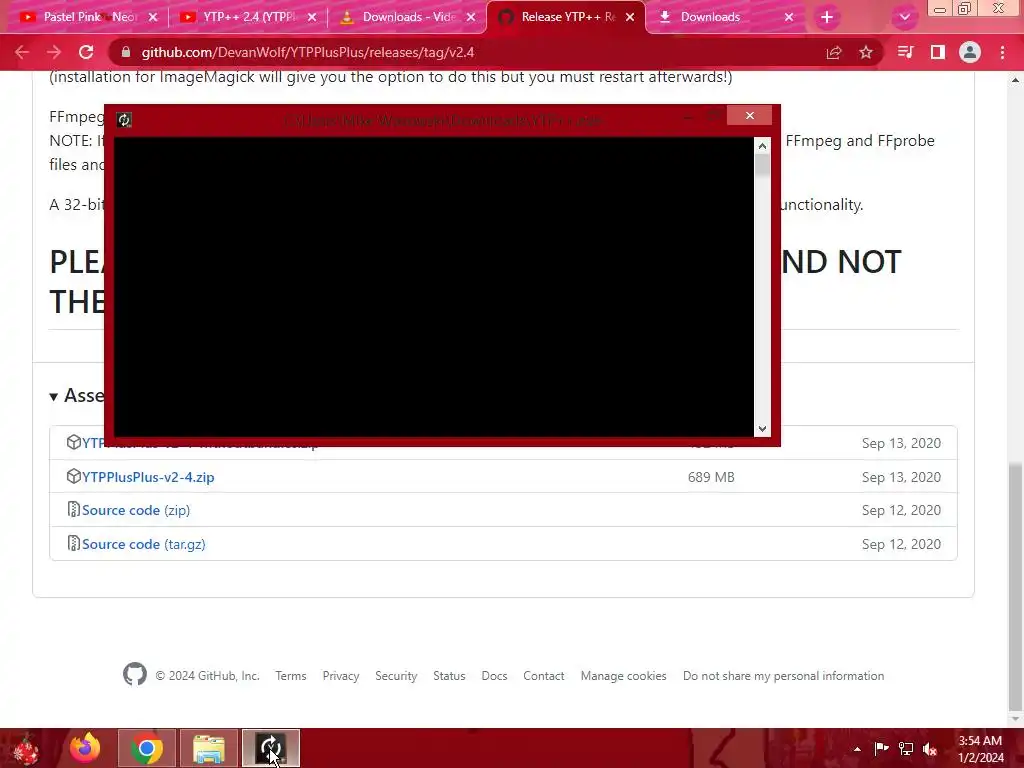This screenshot has height=768, width=1024.
Task: Open the tab search dropdown arrow
Action: click(904, 17)
